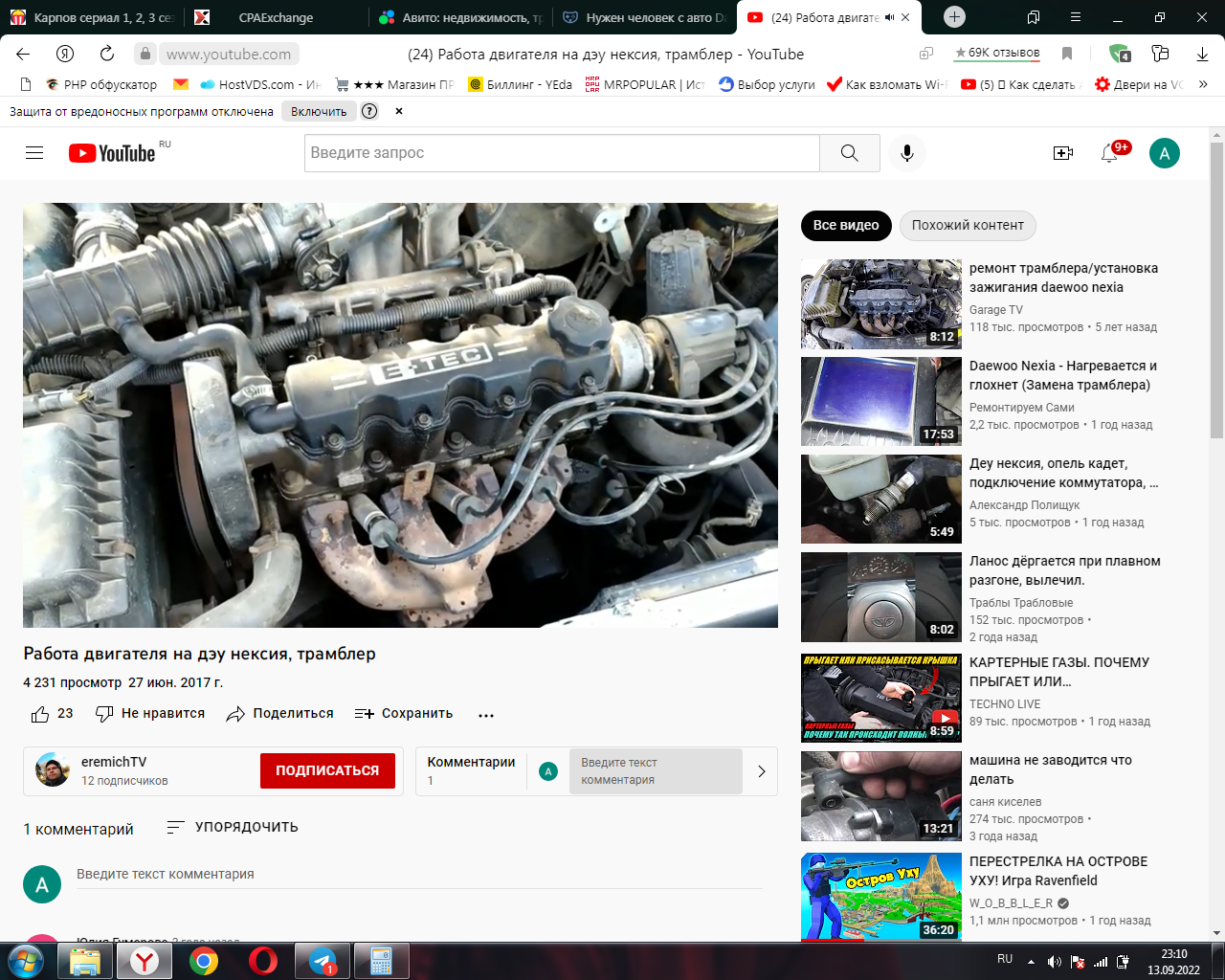Open PHP обфускатор bookmark
The width and height of the screenshot is (1225, 980).
[x=101, y=84]
